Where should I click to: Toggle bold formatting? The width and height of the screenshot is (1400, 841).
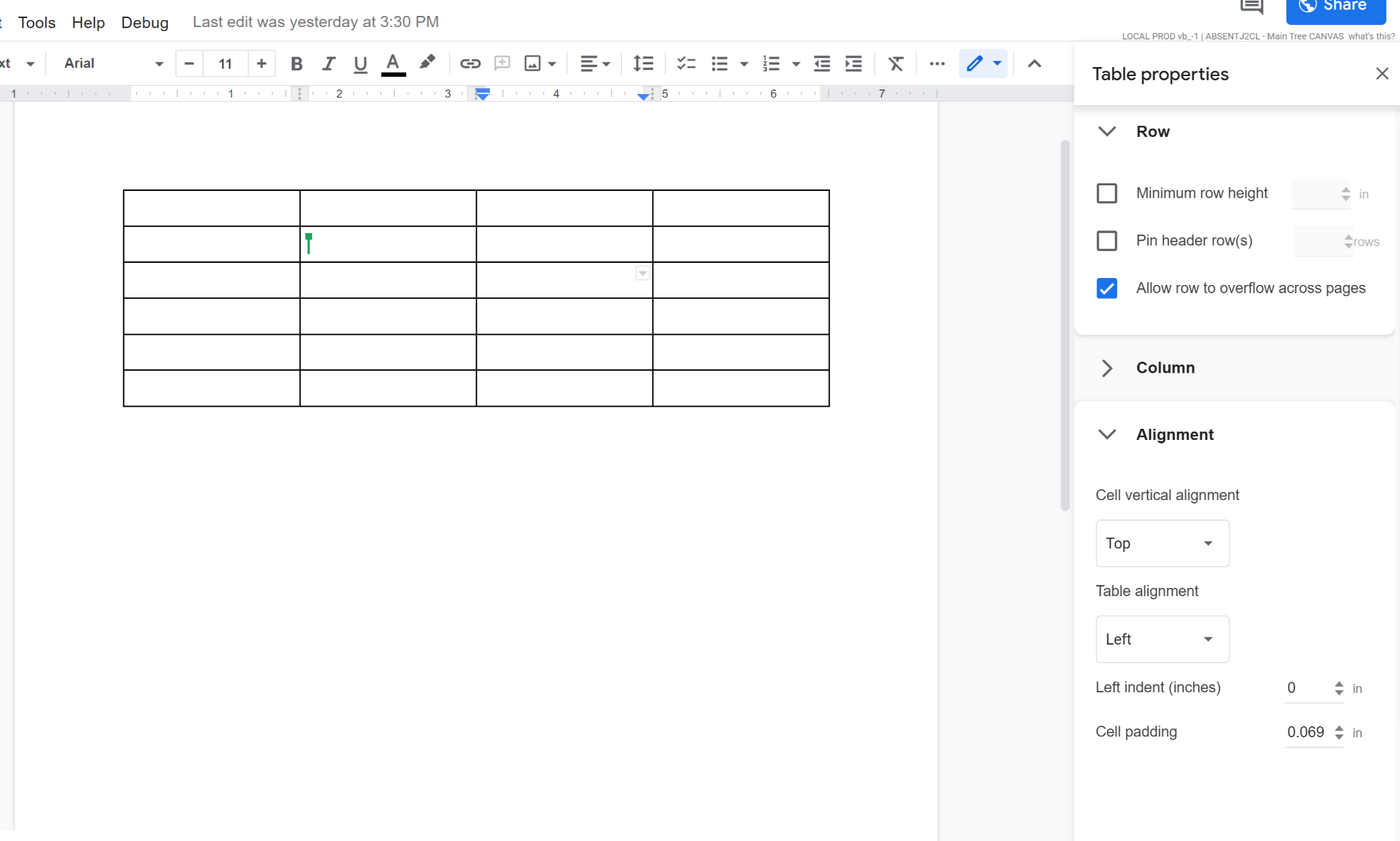coord(297,64)
